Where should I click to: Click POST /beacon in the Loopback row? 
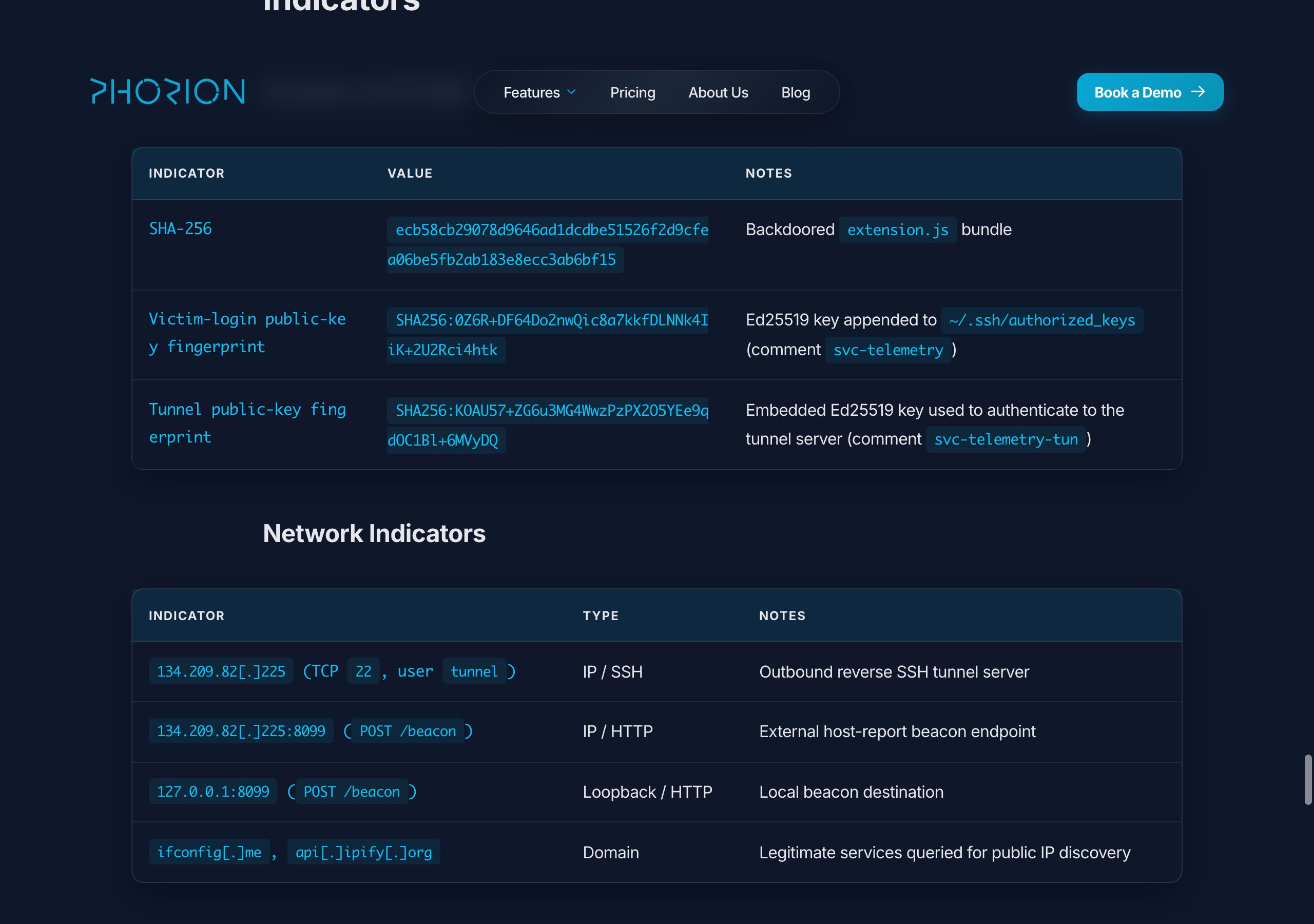click(352, 791)
